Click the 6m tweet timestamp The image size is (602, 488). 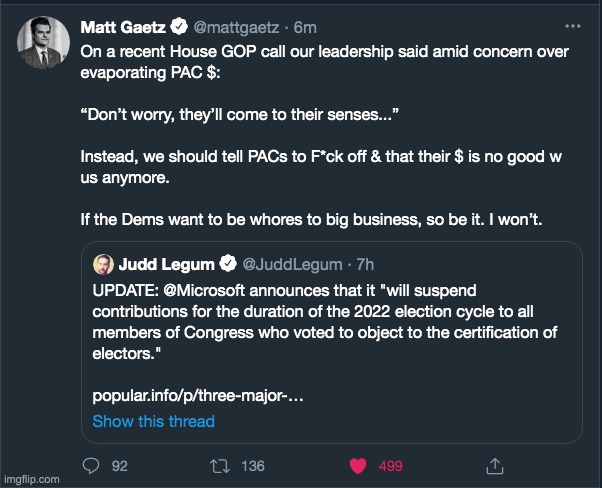(305, 28)
